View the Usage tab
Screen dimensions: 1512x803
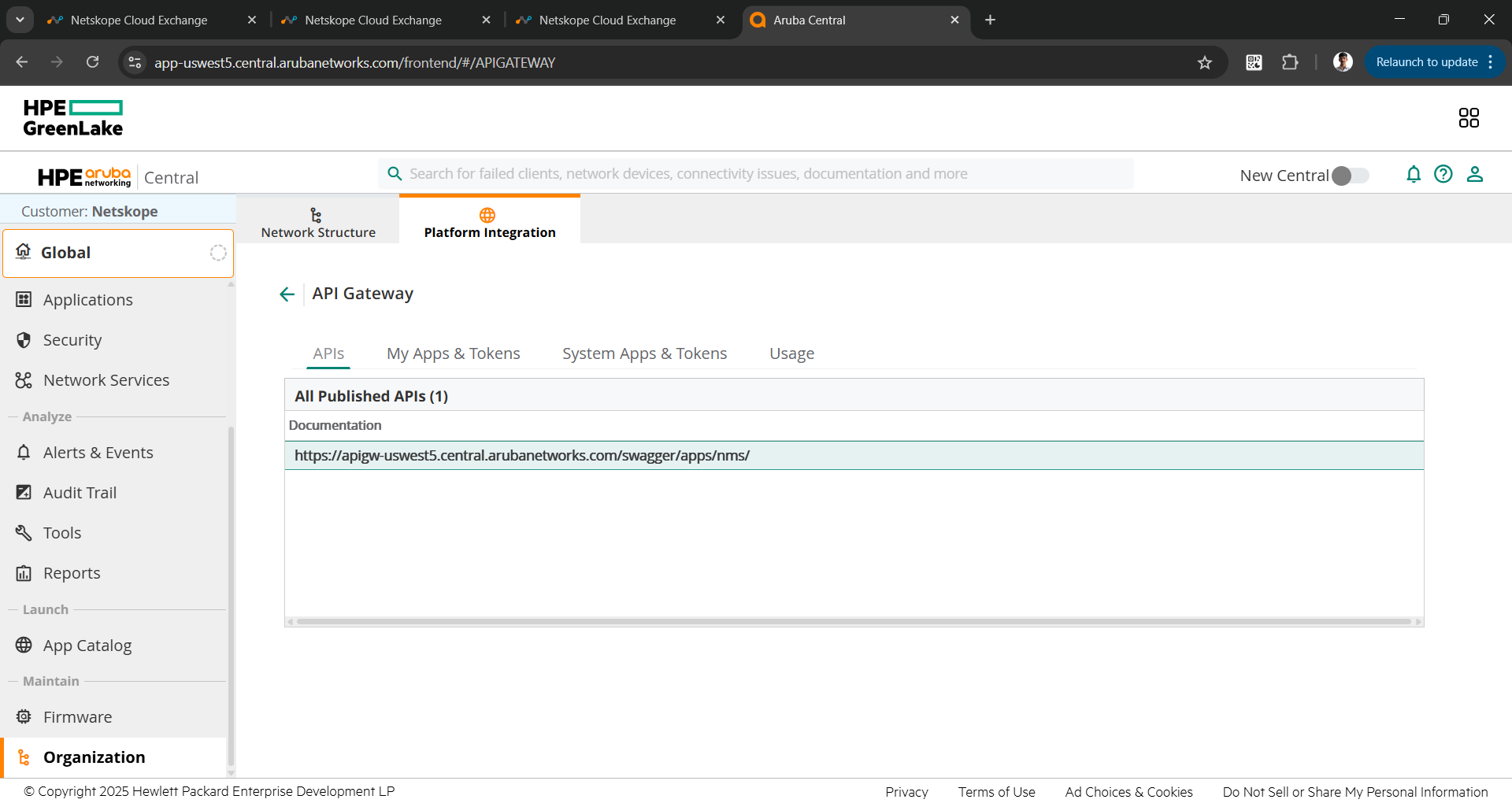(792, 353)
